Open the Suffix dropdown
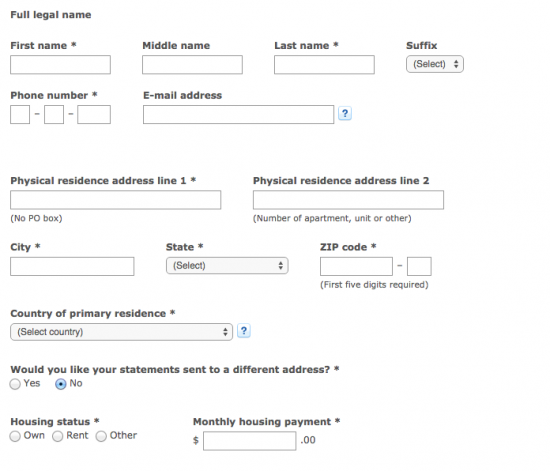 click(435, 64)
